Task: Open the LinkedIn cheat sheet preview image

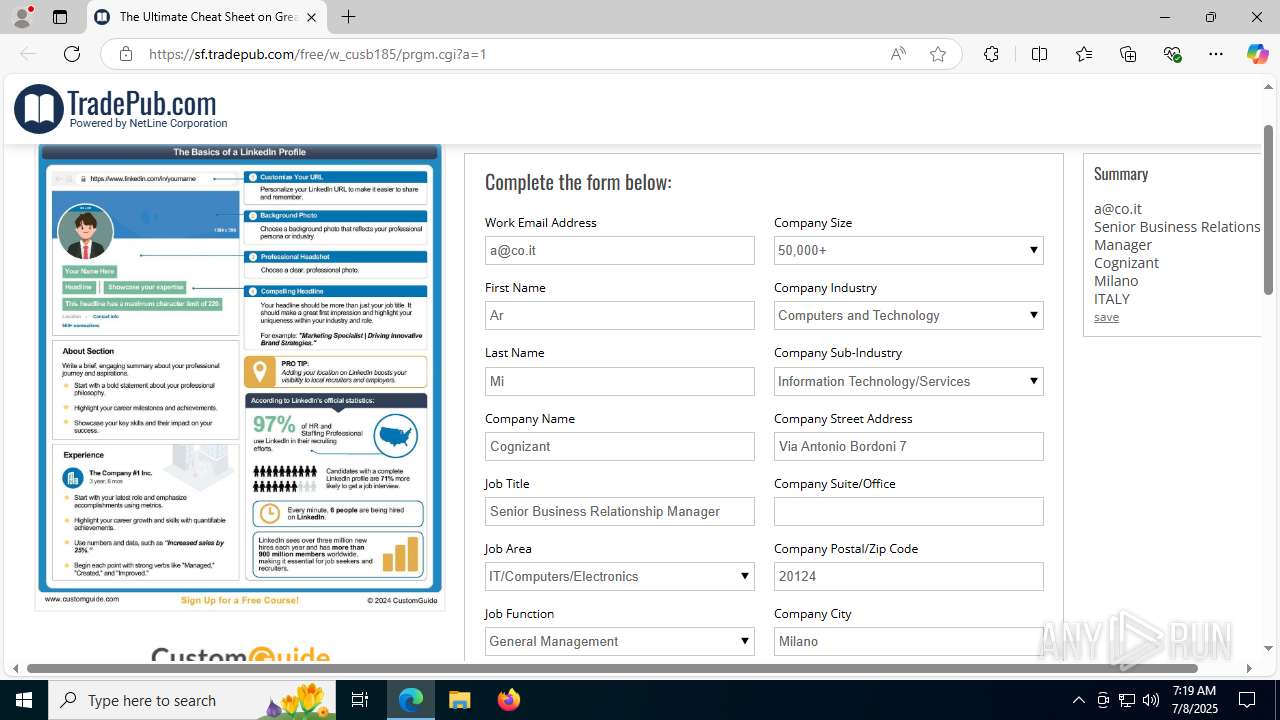Action: point(239,376)
